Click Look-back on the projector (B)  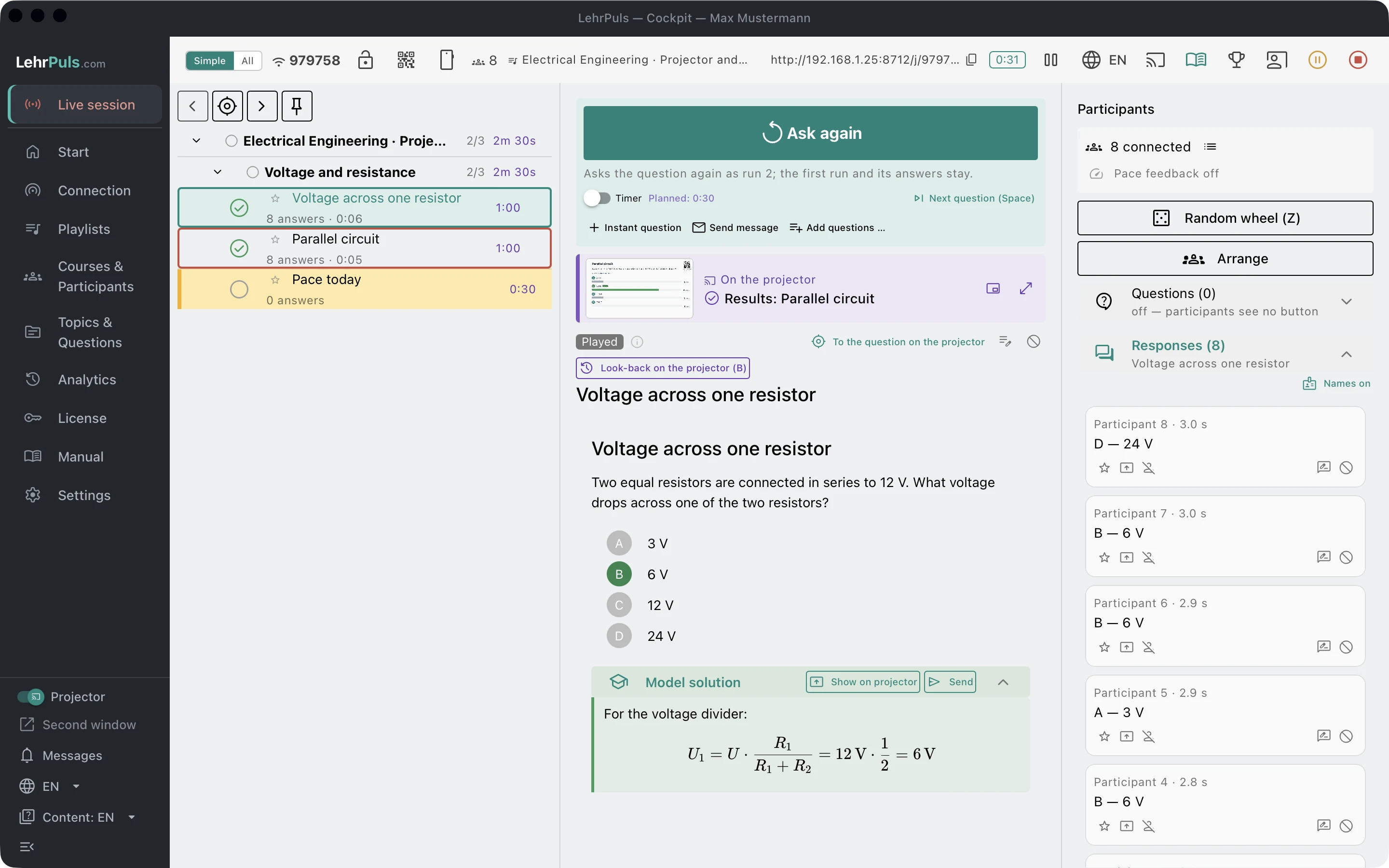click(x=663, y=368)
